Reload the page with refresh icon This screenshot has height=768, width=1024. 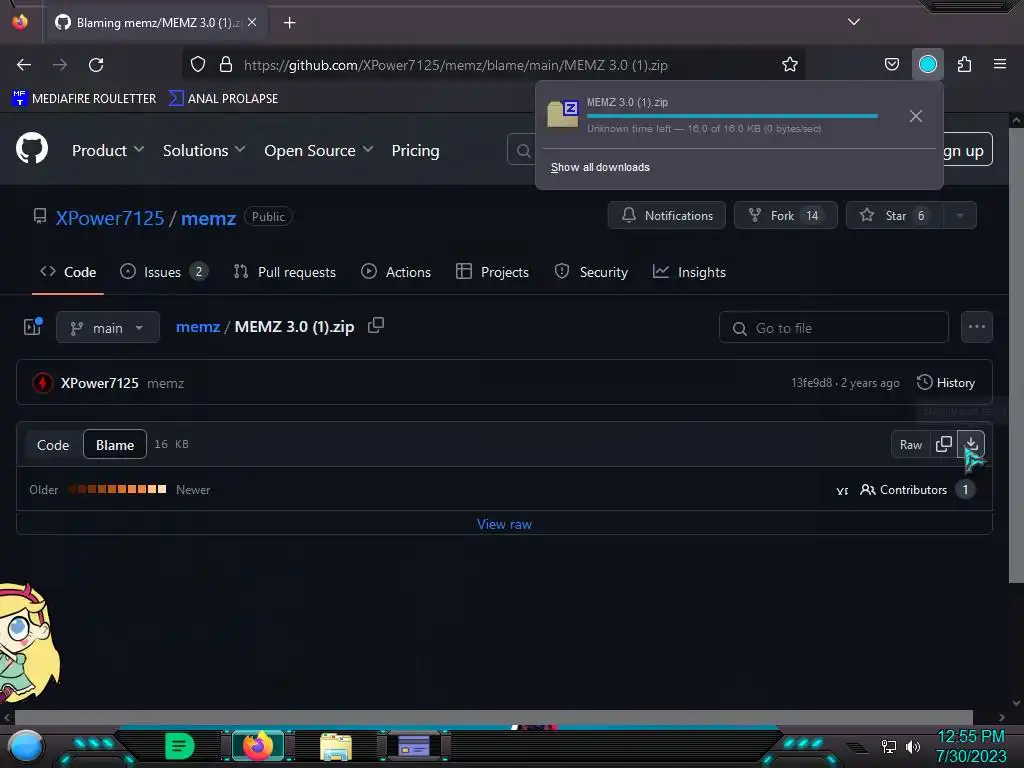[x=96, y=65]
